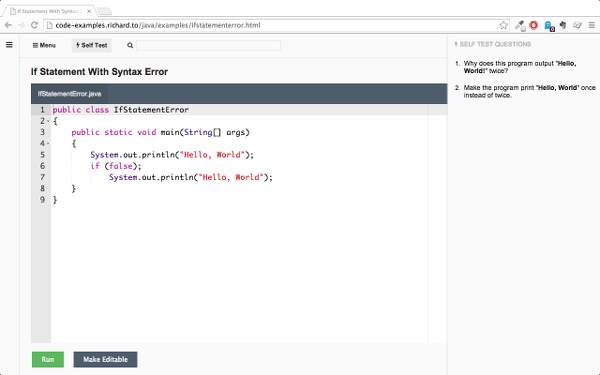Click the line 6 'if (false);' code
Screen dimensions: 600x375
tap(116, 166)
